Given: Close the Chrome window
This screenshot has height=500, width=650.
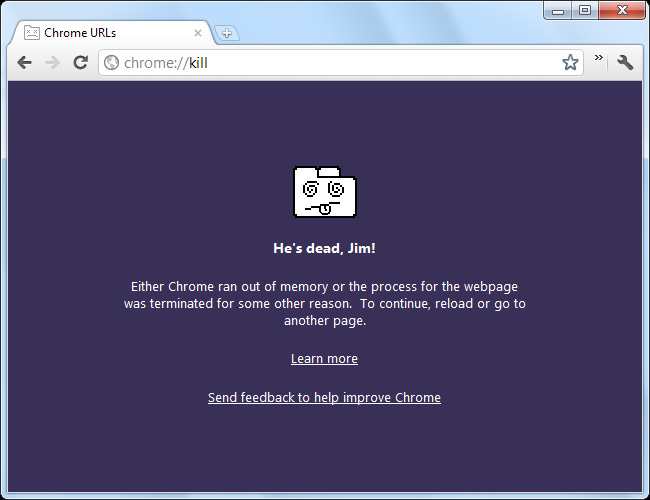Looking at the screenshot, I should click(622, 10).
